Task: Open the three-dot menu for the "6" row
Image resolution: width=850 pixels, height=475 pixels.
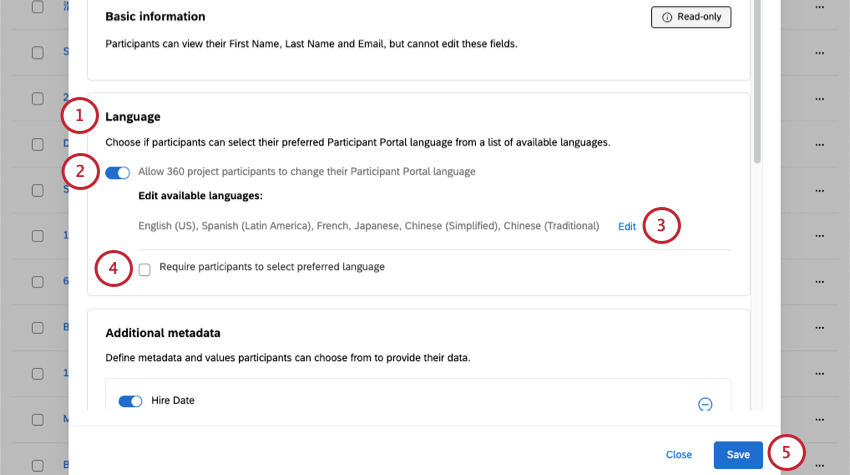Action: tap(820, 282)
